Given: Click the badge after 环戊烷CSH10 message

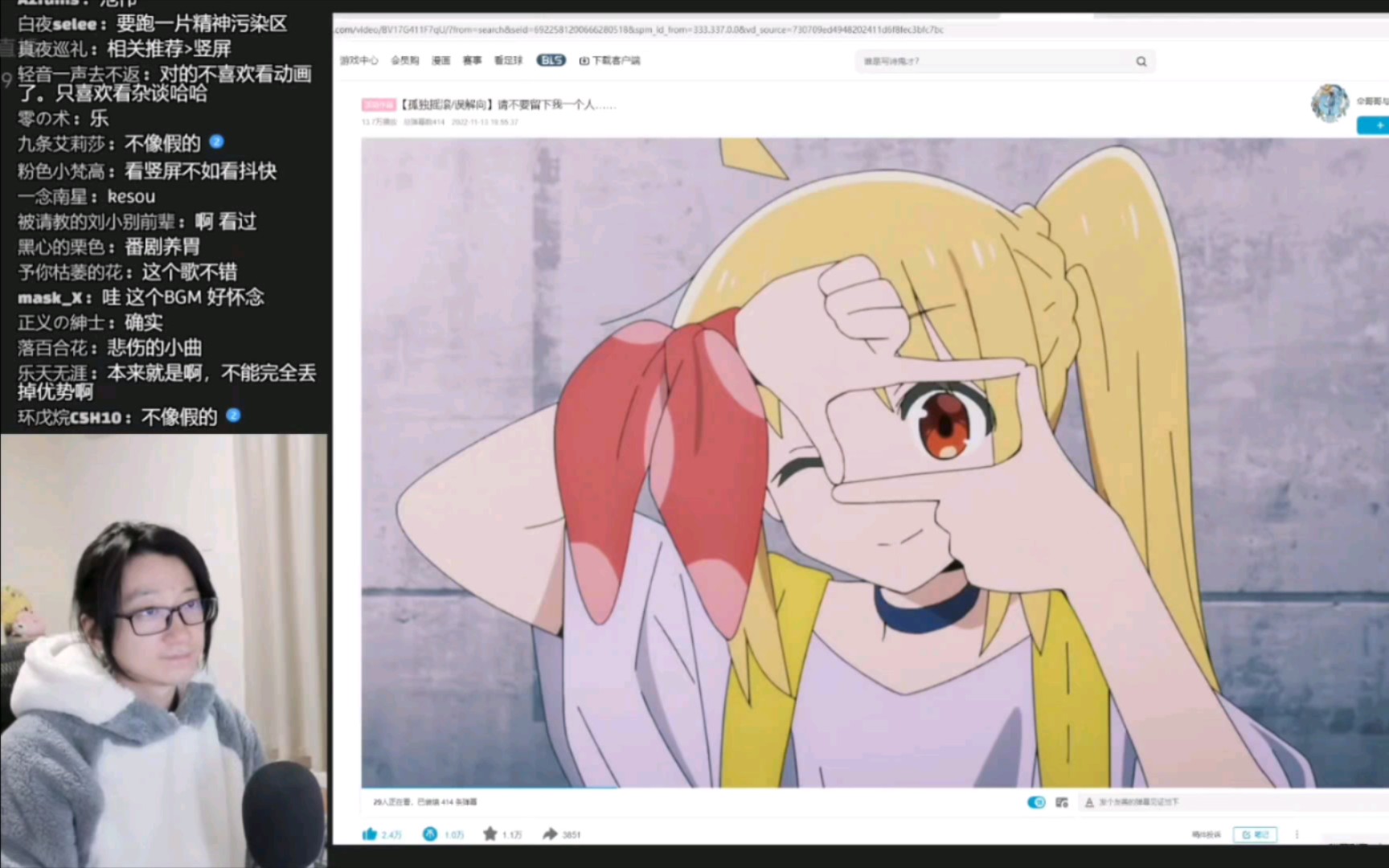Looking at the screenshot, I should (x=233, y=416).
